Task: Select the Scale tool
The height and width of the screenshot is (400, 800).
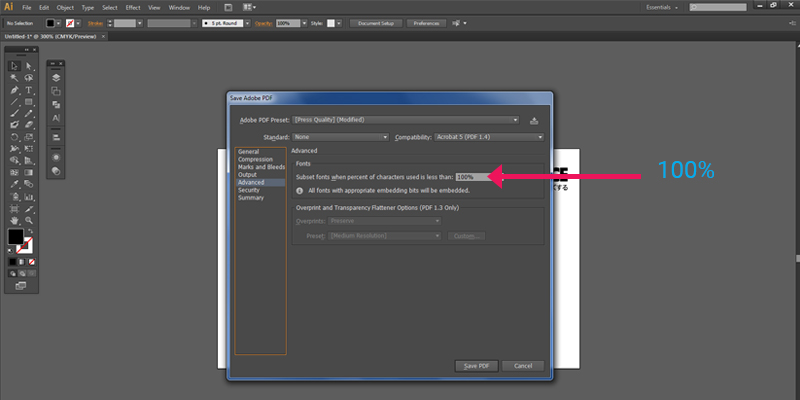Action: coord(29,137)
